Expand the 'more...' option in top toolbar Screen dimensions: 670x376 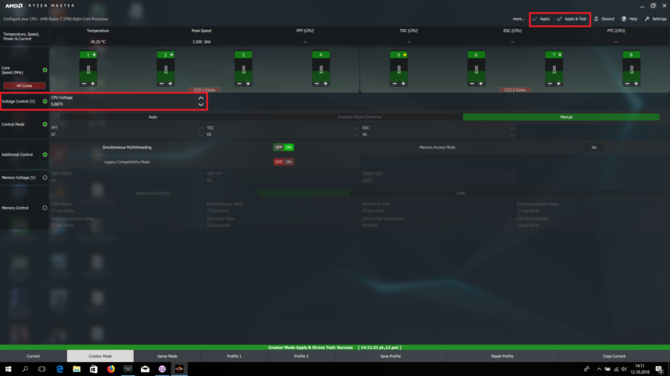[x=518, y=19]
